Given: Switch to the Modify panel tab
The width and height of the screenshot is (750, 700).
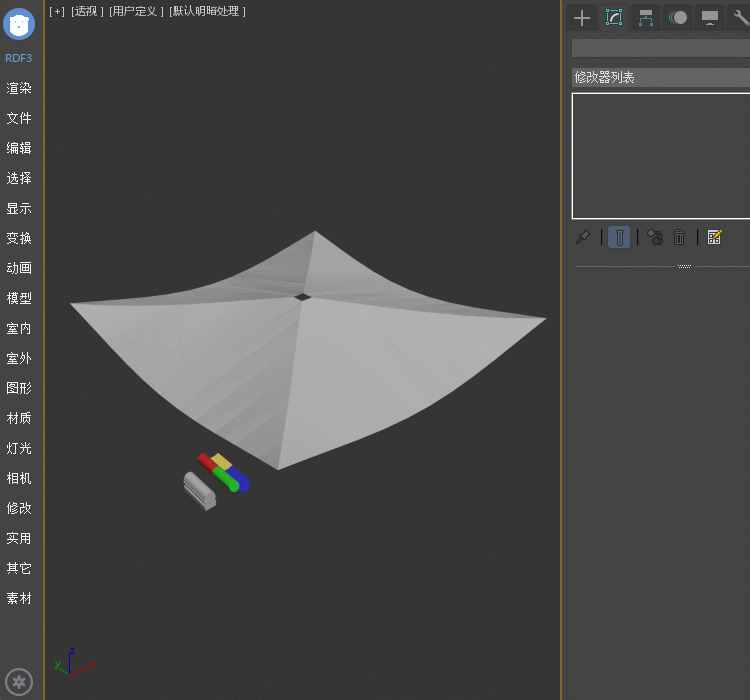Looking at the screenshot, I should pos(614,18).
